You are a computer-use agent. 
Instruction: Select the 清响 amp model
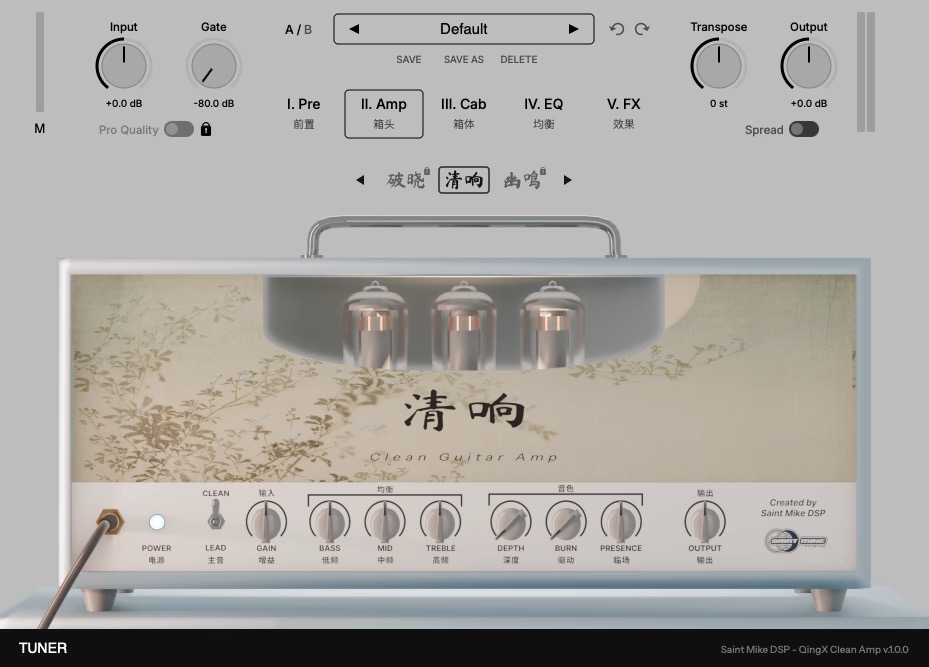tap(464, 180)
